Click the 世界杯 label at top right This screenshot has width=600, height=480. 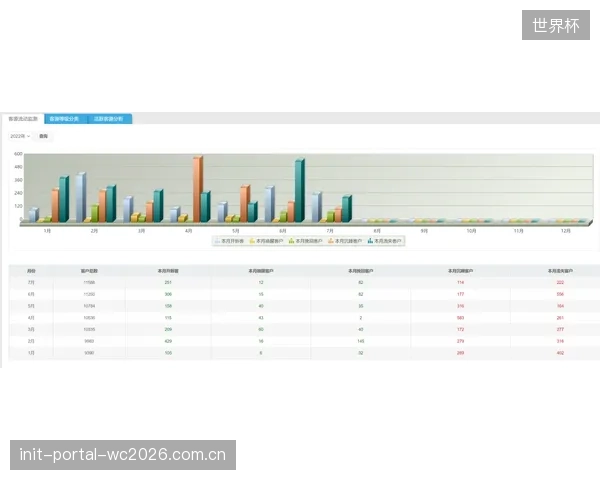(x=556, y=25)
